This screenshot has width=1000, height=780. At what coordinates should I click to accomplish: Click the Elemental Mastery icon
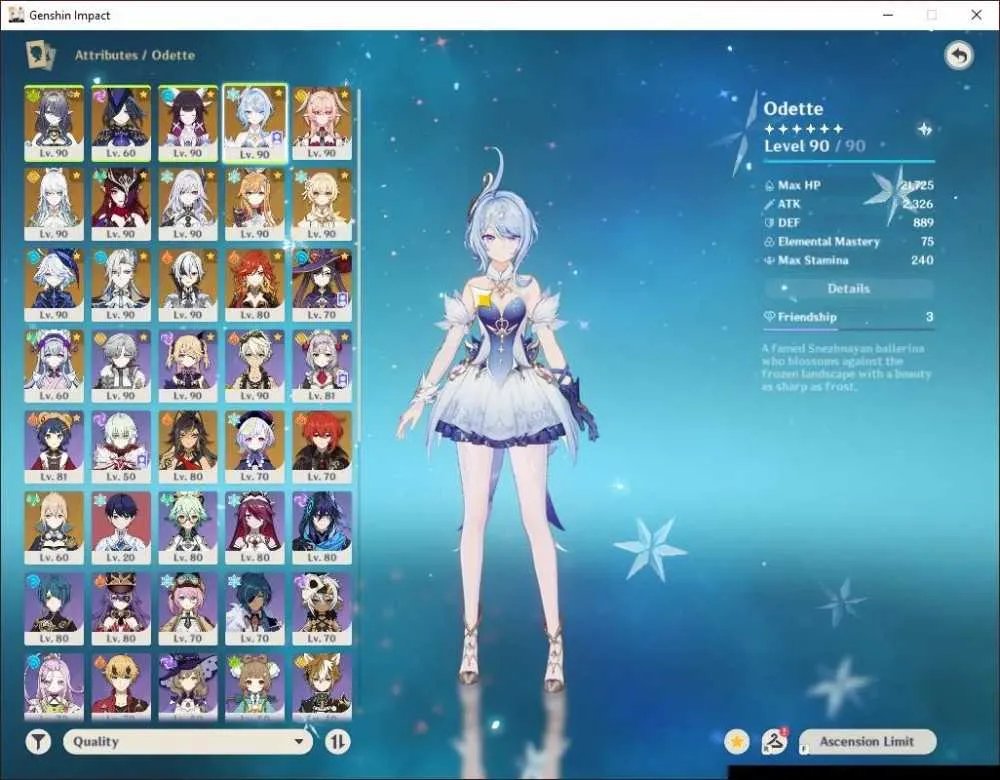[769, 242]
